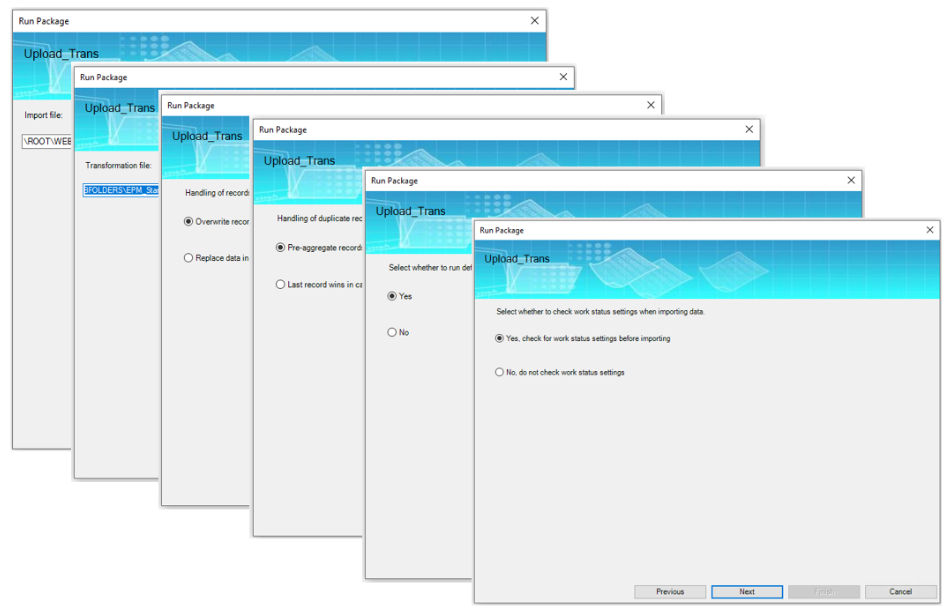Click the highlighted EPM transformation file path
Image resolution: width=949 pixels, height=616 pixels.
click(x=120, y=189)
